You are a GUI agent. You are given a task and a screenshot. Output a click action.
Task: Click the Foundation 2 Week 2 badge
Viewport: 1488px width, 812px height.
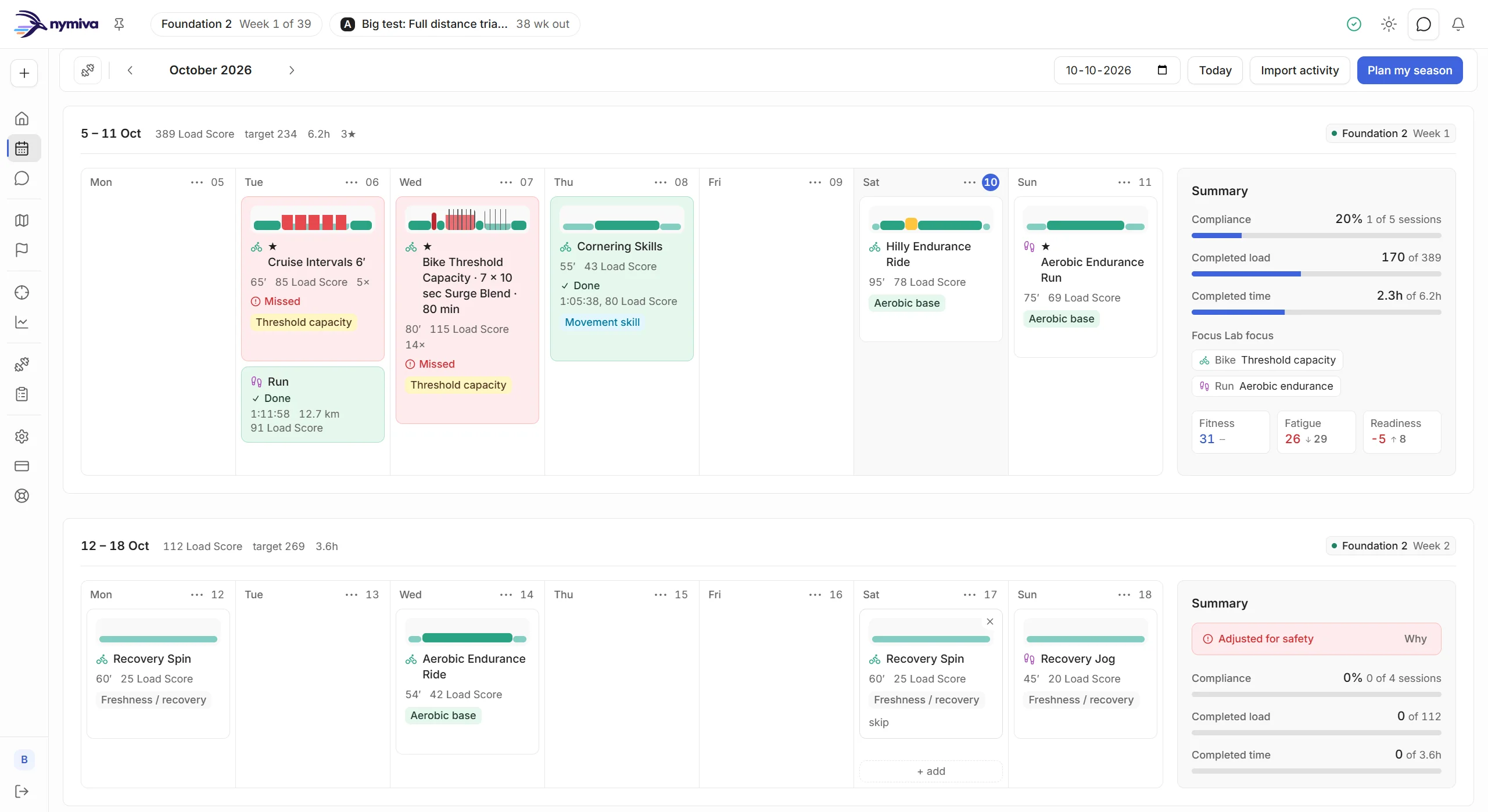1390,546
